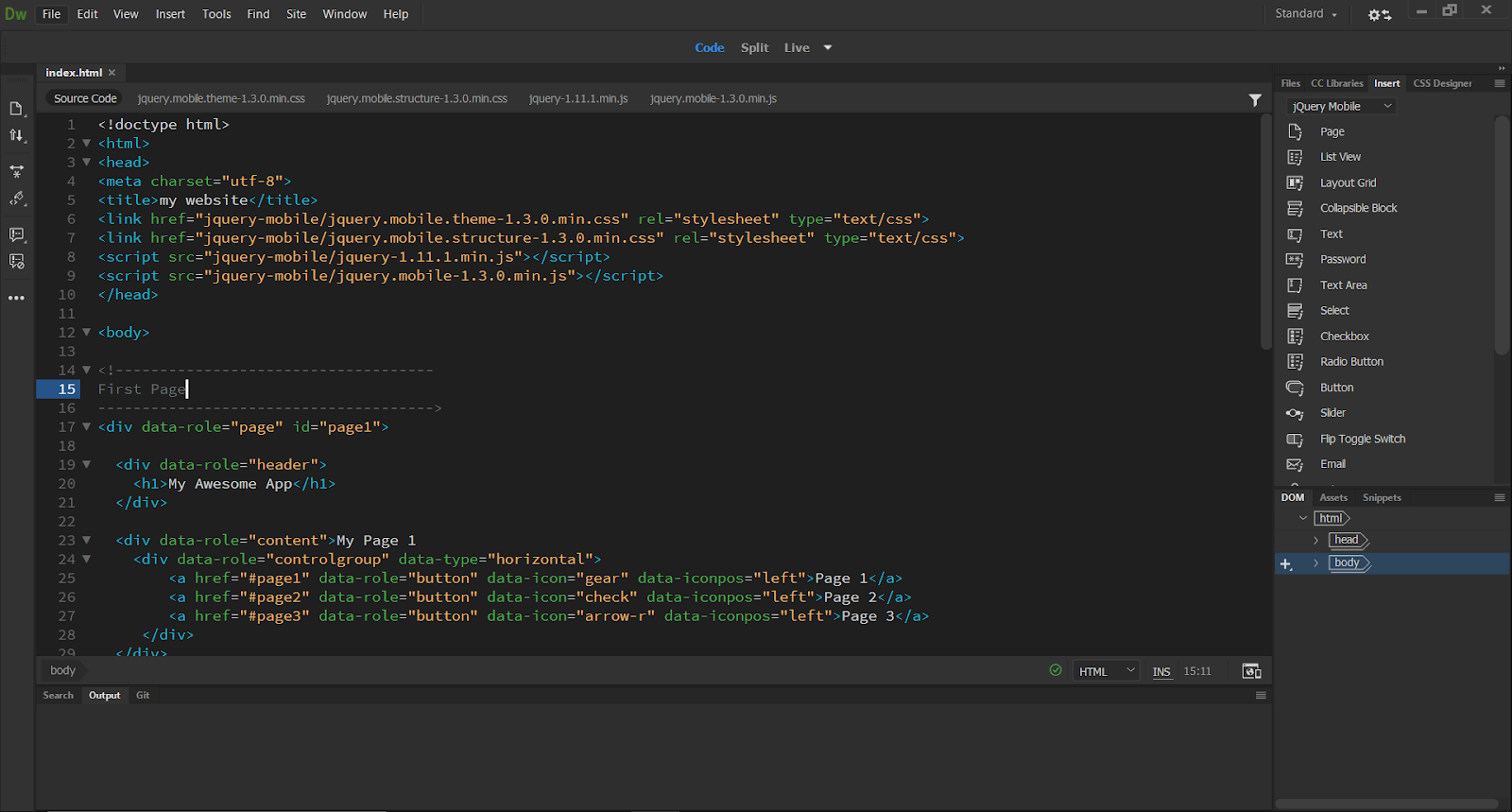1512x812 pixels.
Task: Open the output panel options menu
Action: click(x=1260, y=696)
